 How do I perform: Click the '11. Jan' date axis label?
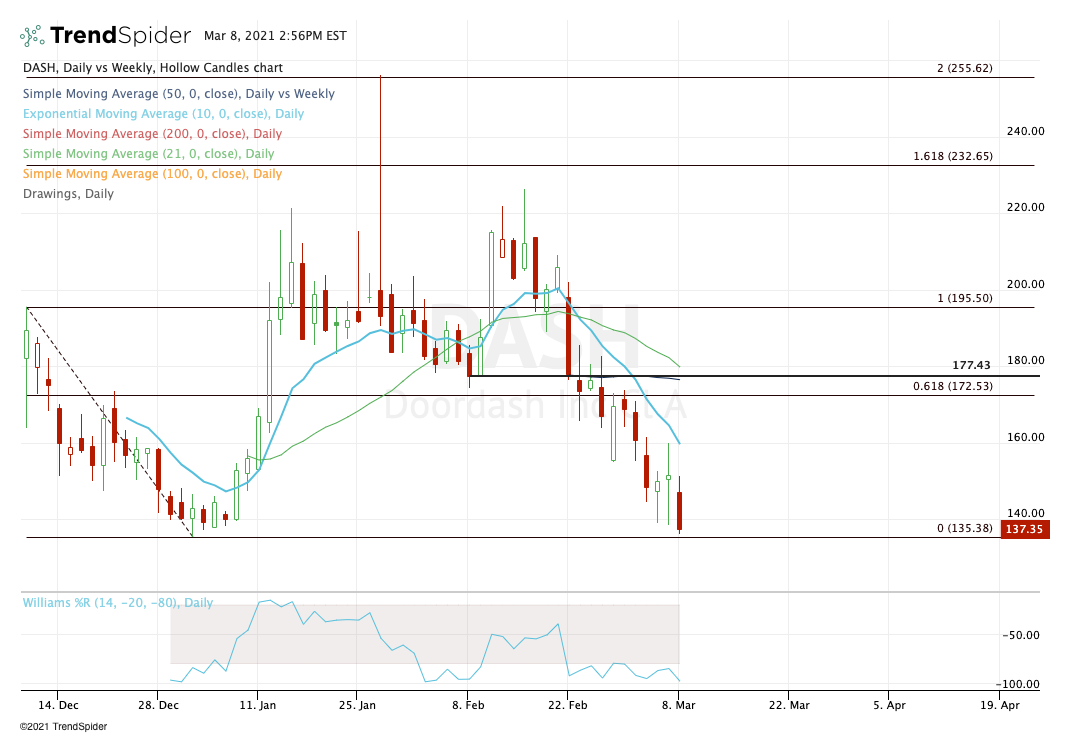point(258,705)
